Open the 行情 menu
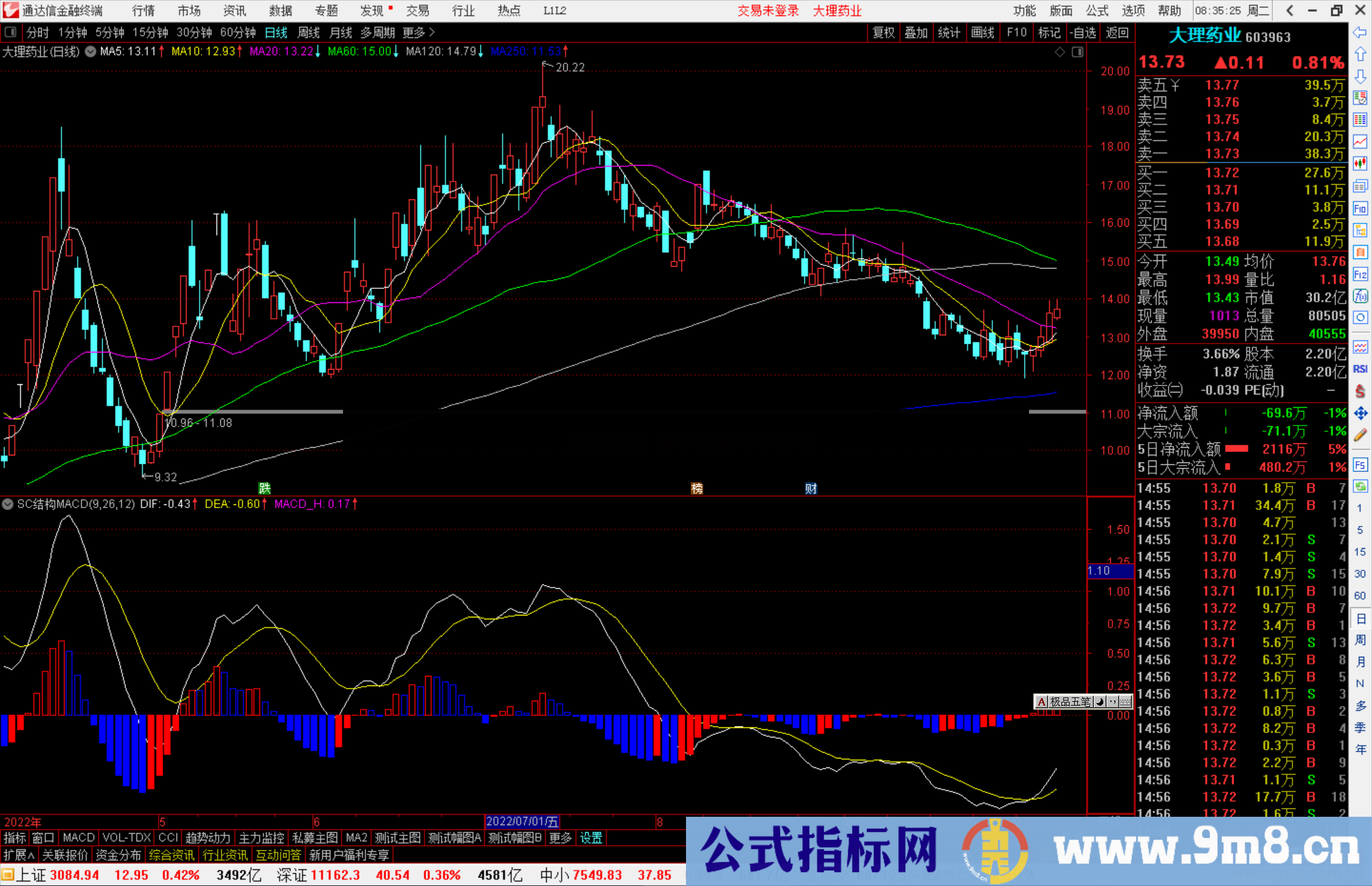Image resolution: width=1372 pixels, height=886 pixels. (144, 11)
